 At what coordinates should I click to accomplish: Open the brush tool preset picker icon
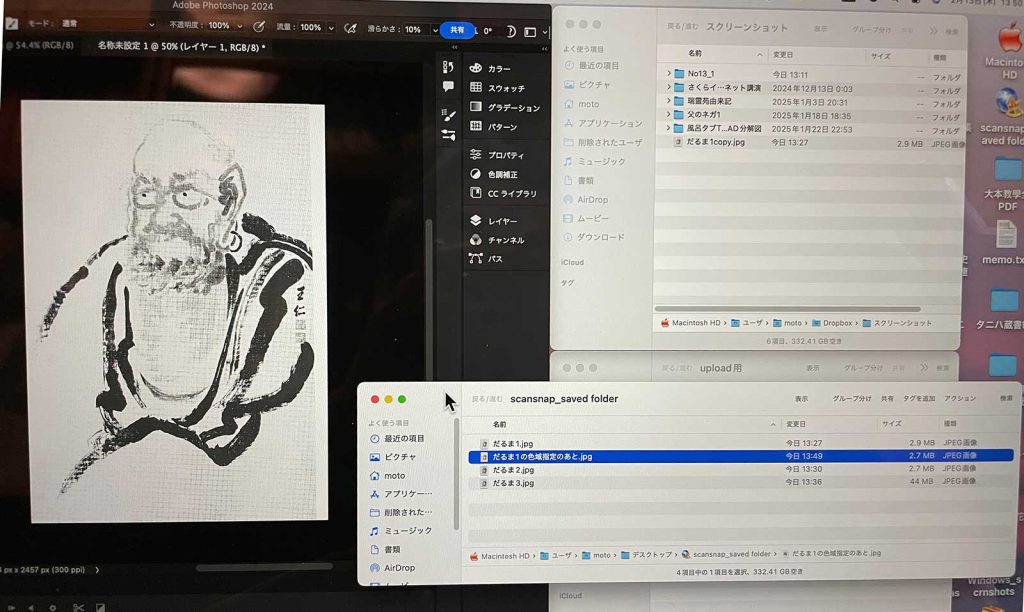12,24
